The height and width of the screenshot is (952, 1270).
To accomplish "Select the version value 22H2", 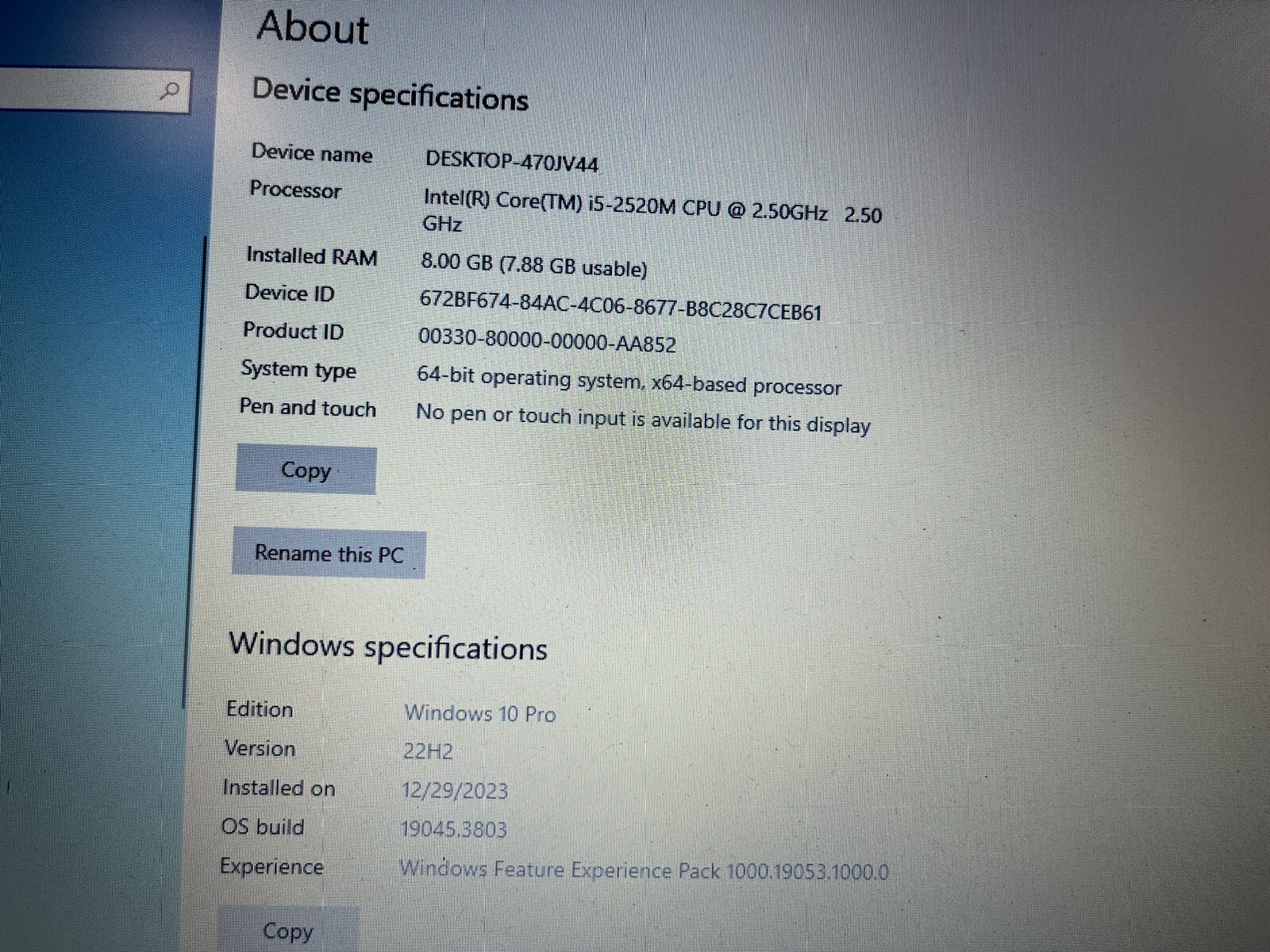I will (x=428, y=750).
